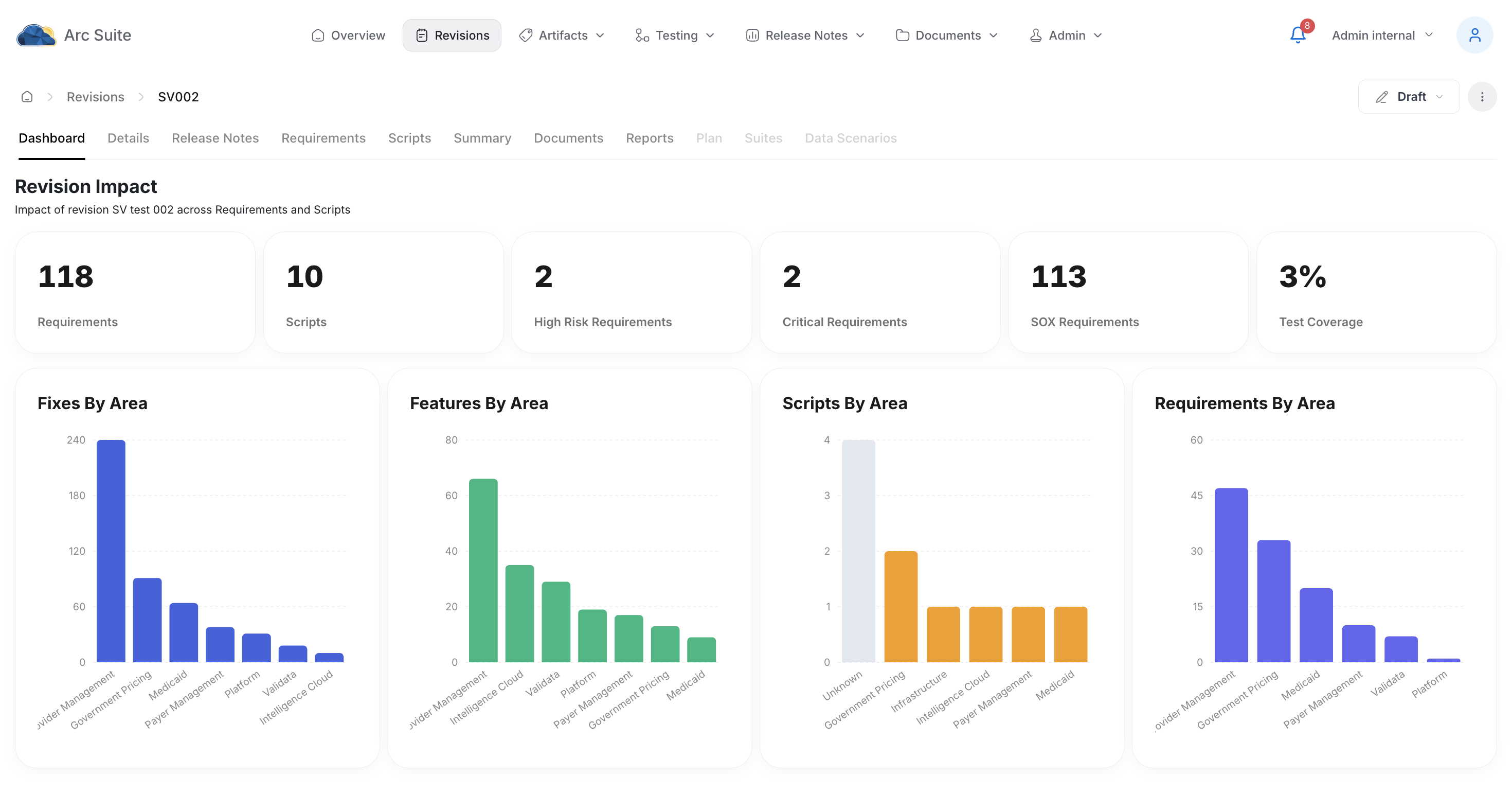Open the Admin internal account dropdown
1512x811 pixels.
tap(1382, 35)
